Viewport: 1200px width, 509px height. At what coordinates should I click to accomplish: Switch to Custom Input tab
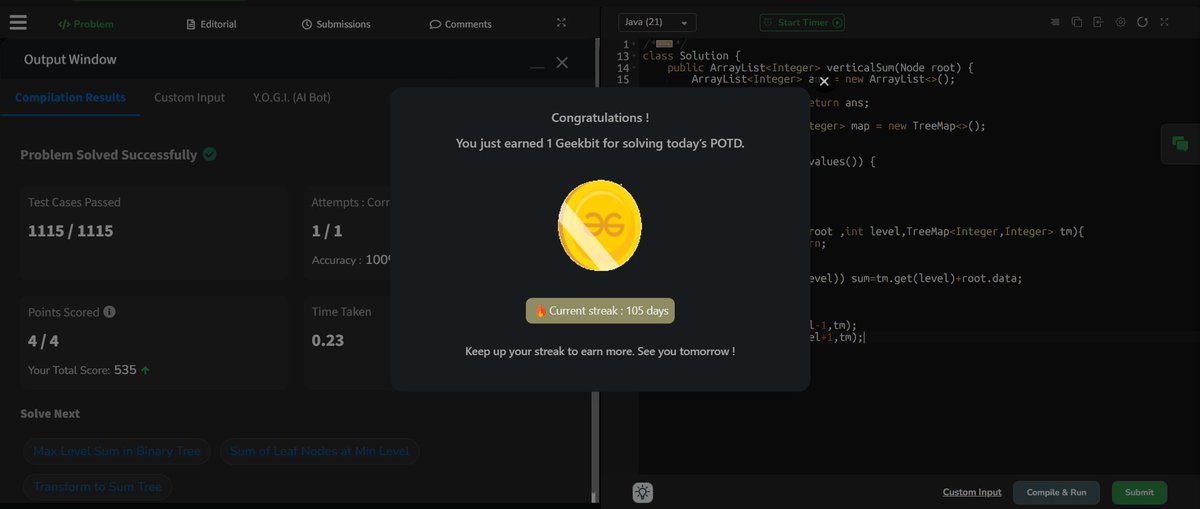189,97
